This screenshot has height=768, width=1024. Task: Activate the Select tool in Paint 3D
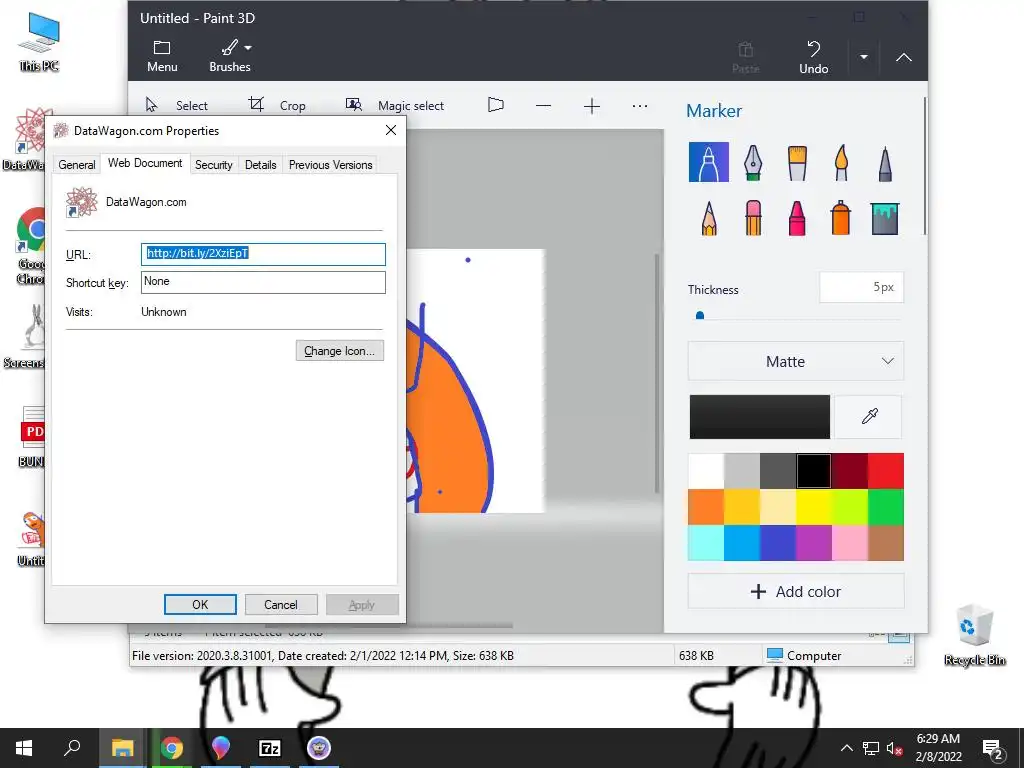176,105
